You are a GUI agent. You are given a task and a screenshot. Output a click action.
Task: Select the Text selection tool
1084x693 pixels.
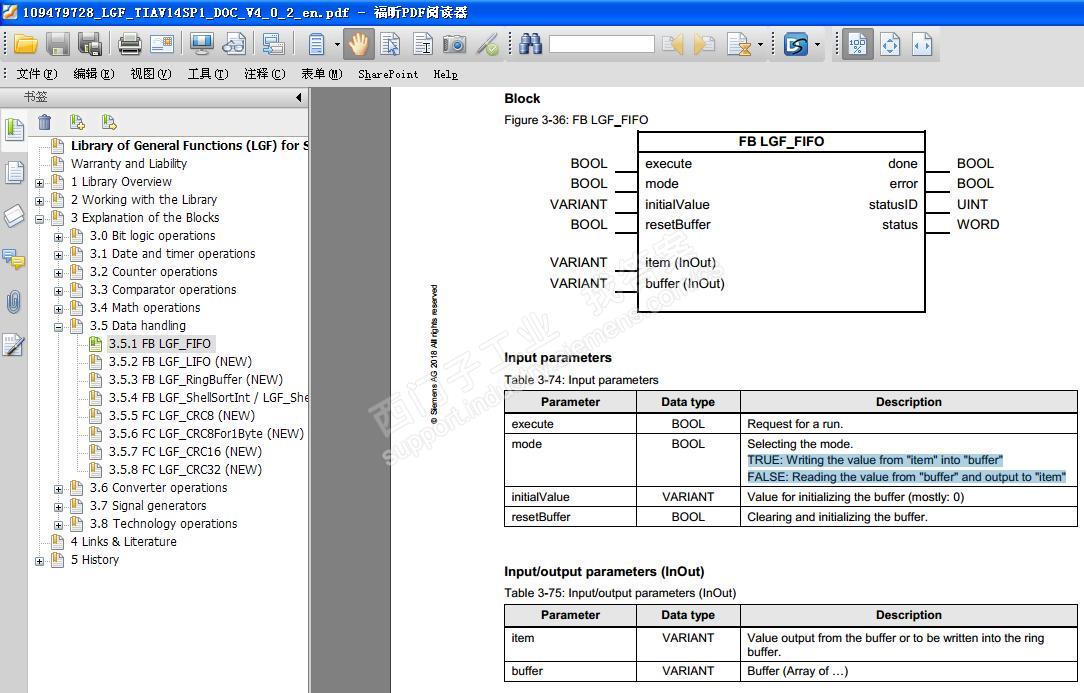tap(422, 45)
